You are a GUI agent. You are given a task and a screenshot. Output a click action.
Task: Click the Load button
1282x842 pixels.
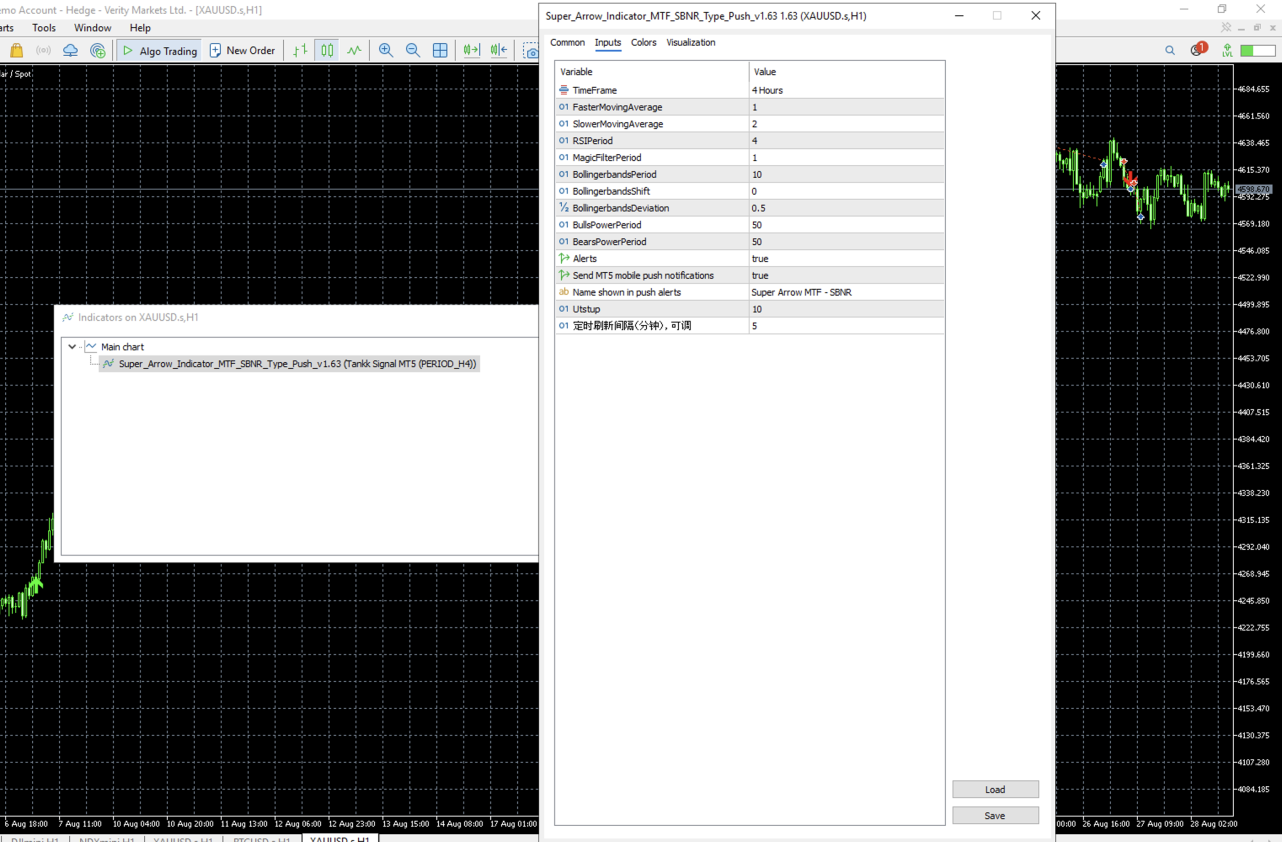995,789
